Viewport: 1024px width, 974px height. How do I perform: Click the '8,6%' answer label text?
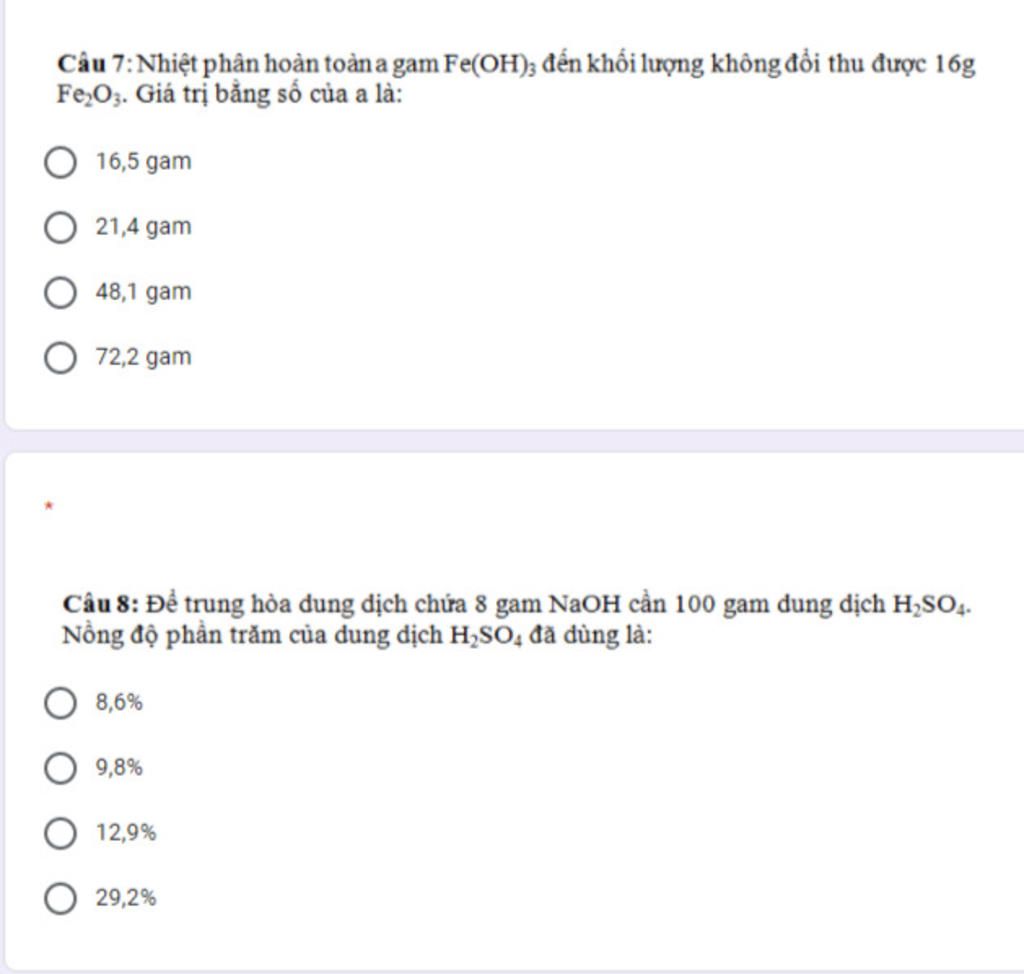click(119, 702)
